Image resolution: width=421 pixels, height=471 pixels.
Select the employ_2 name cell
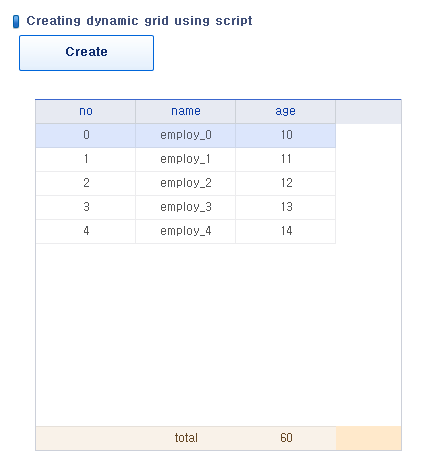tap(185, 183)
